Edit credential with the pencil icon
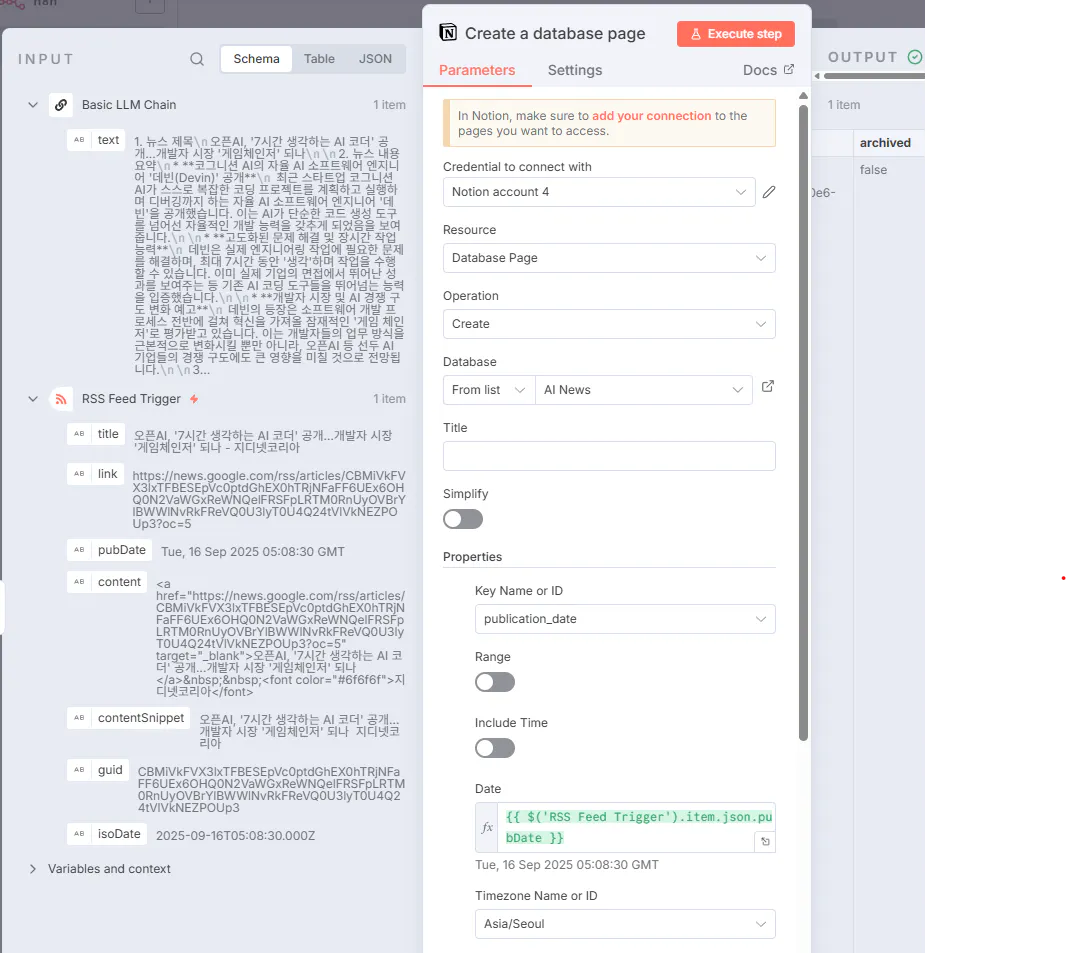 [769, 192]
